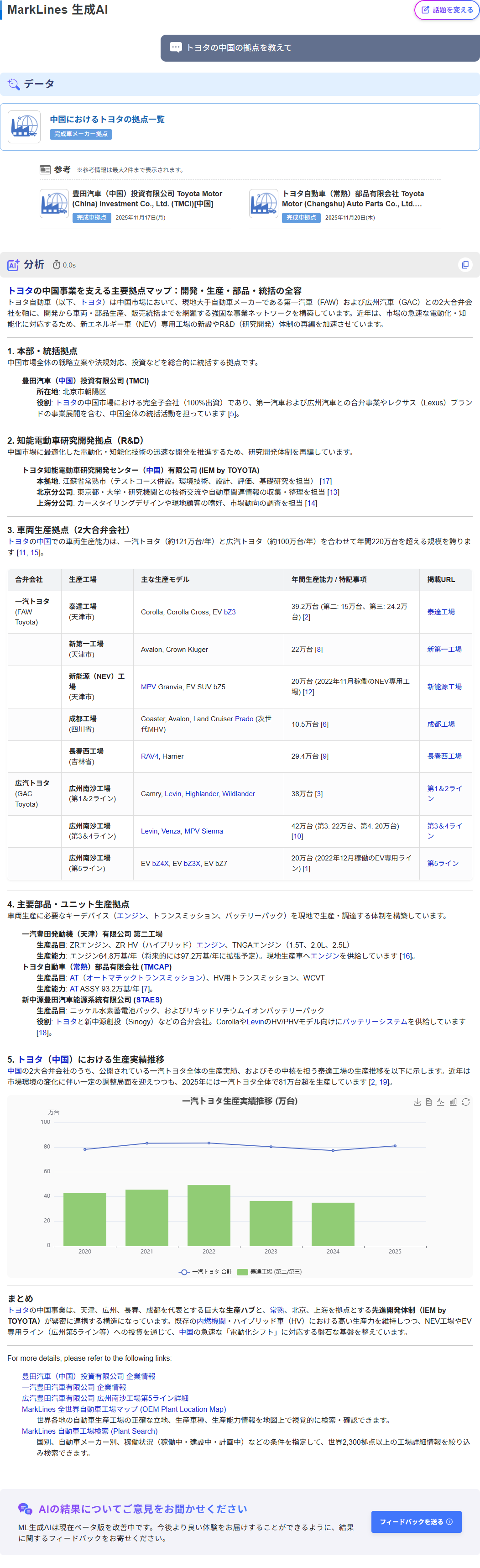This screenshot has width=480, height=1568.
Task: Toggle the 泰達工場 (第二/第三) legend series
Action: point(269,1272)
